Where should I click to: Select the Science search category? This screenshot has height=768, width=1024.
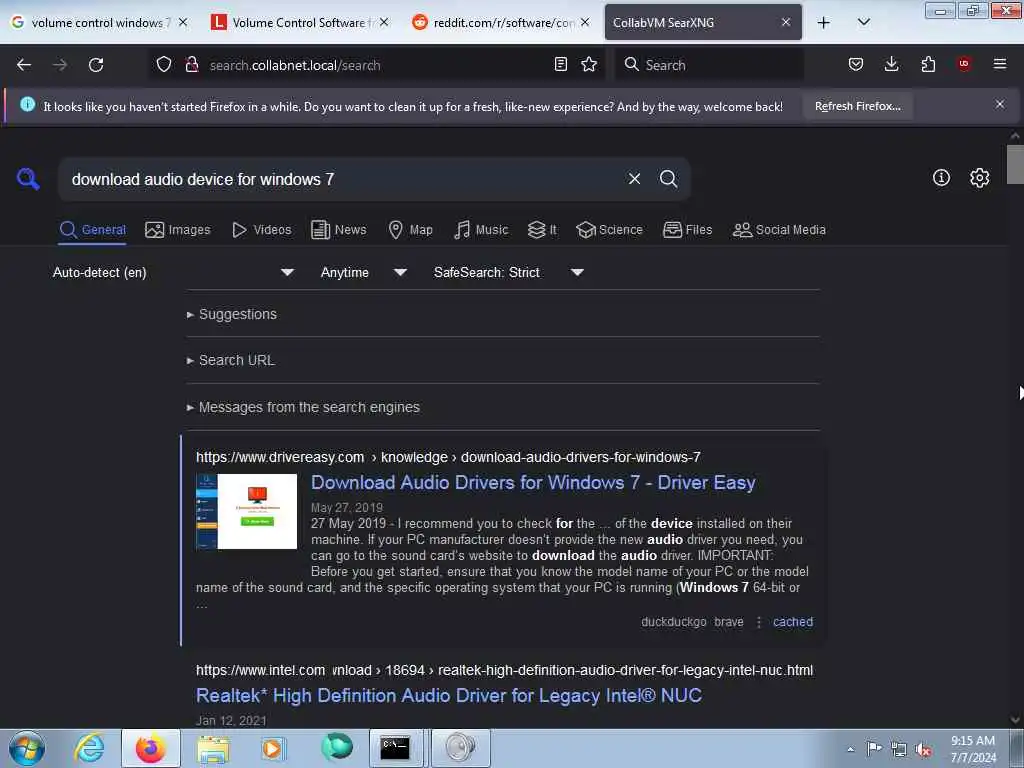(609, 230)
